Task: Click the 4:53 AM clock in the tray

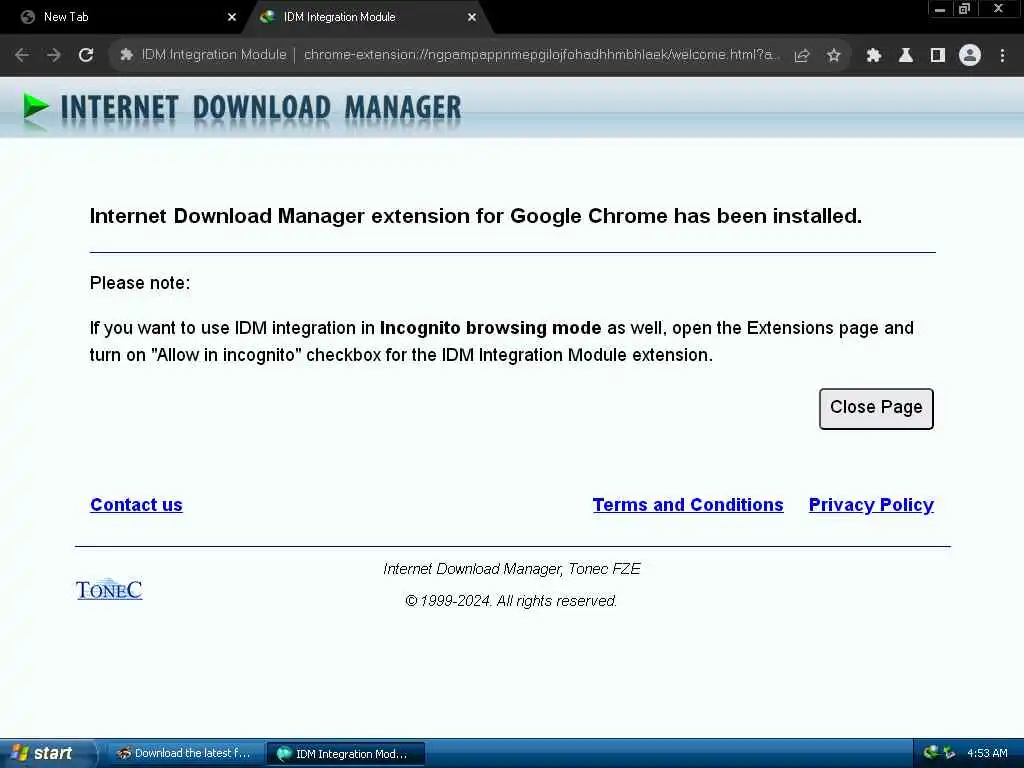Action: [x=987, y=753]
